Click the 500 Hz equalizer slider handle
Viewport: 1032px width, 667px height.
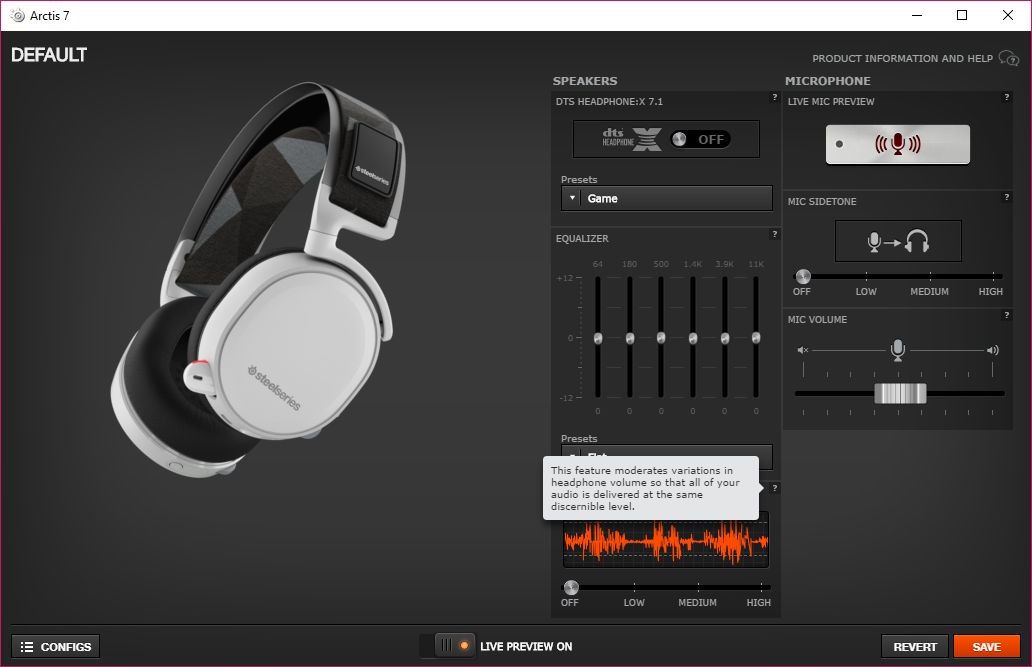point(661,338)
